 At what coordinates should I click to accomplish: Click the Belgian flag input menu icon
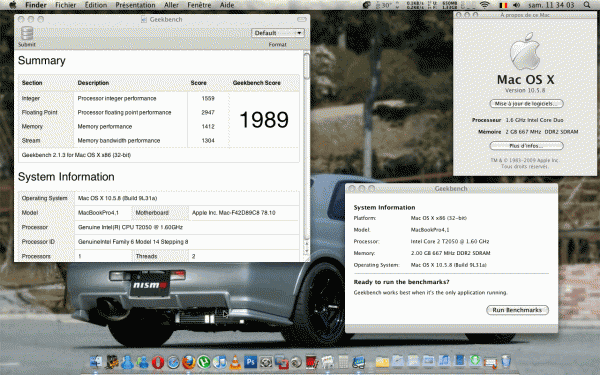(x=502, y=5)
